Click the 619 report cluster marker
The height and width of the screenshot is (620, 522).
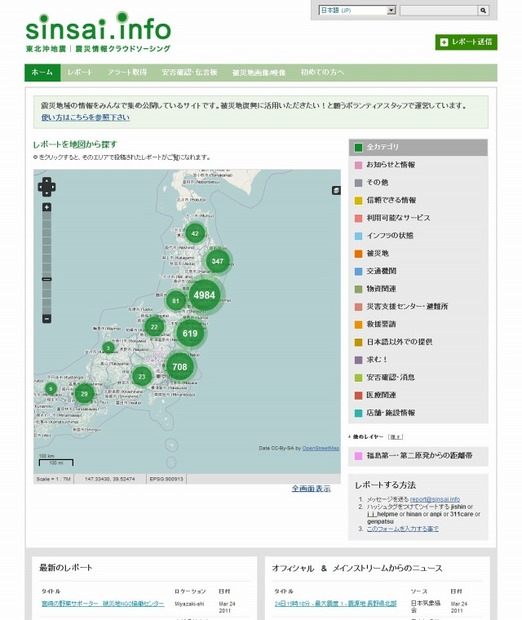click(x=190, y=333)
